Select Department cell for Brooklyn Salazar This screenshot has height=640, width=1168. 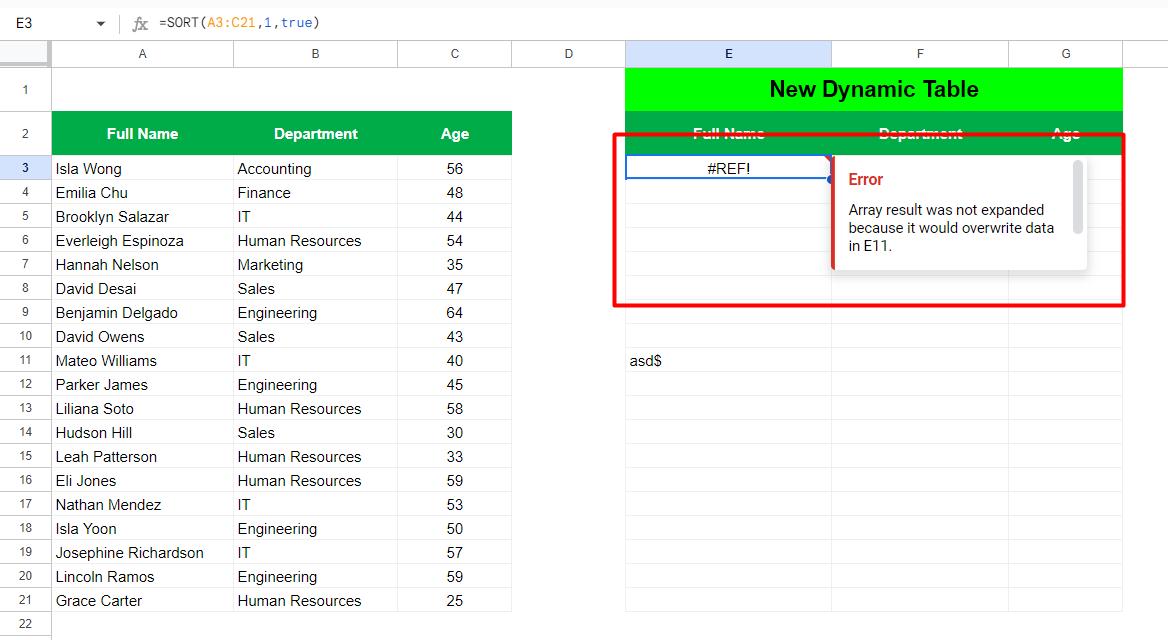pos(316,216)
